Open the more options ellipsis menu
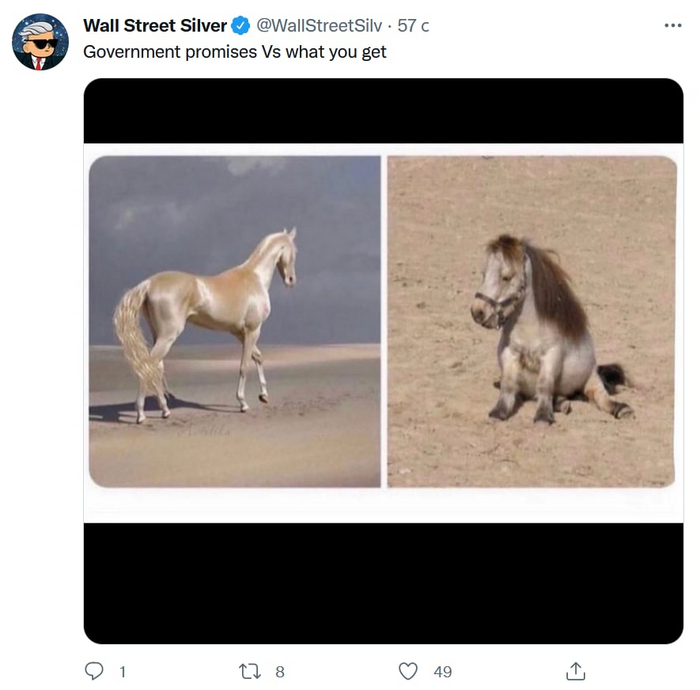Screen dimensions: 700x690 point(673,25)
